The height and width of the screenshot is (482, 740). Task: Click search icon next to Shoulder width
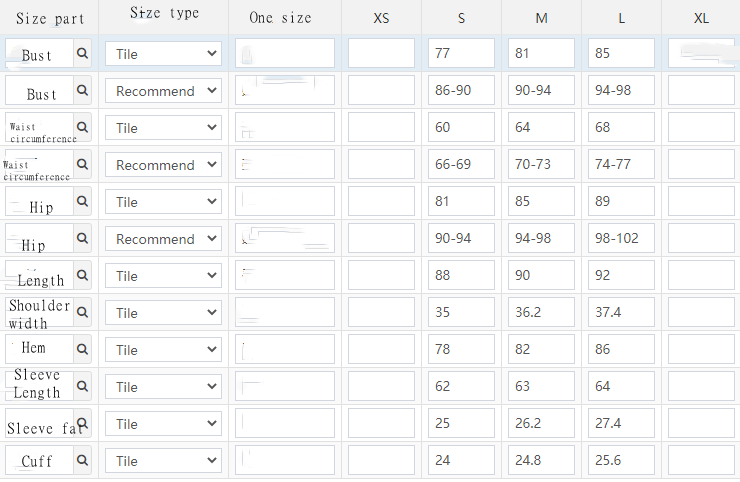pyautogui.click(x=82, y=313)
